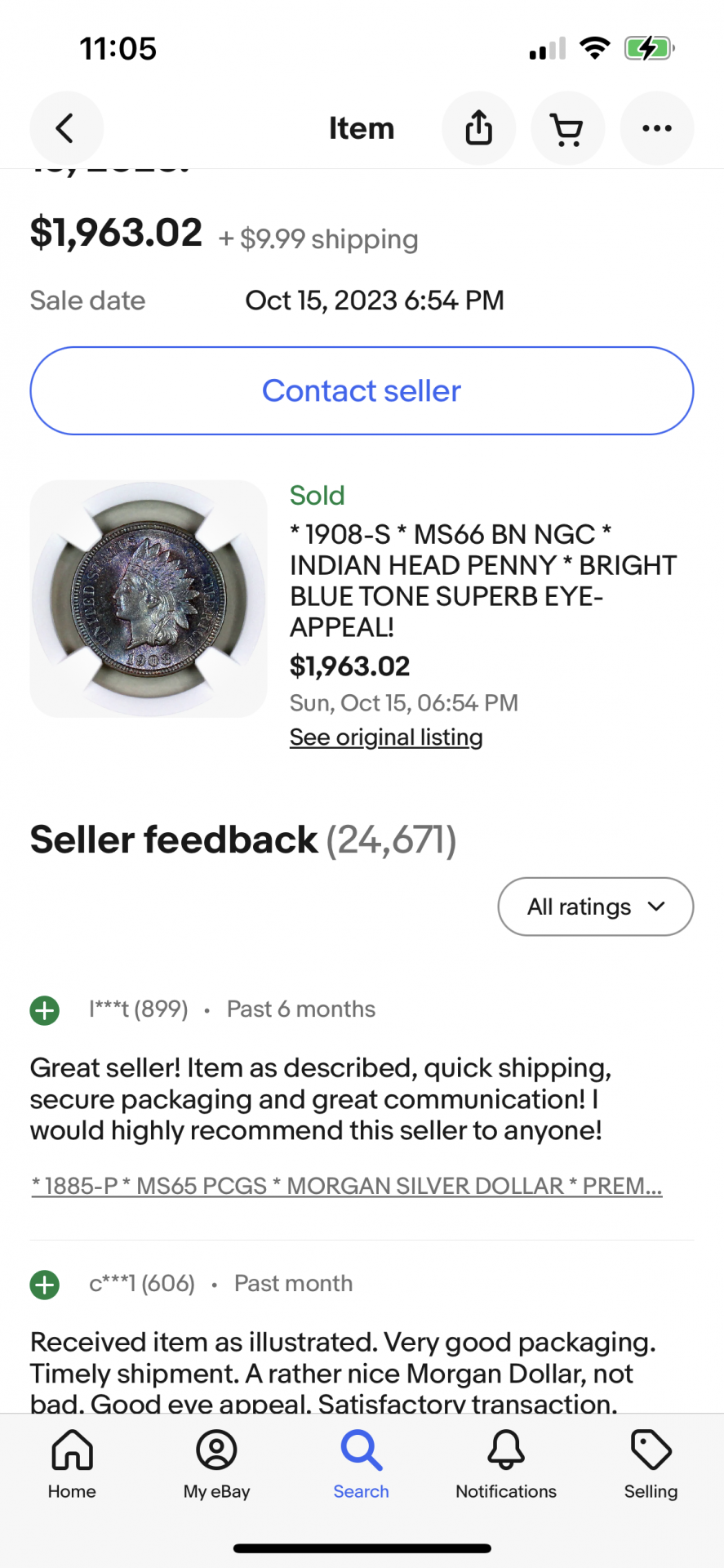Tap the Indian Head Penny coin thumbnail
724x1568 pixels.
pos(149,599)
